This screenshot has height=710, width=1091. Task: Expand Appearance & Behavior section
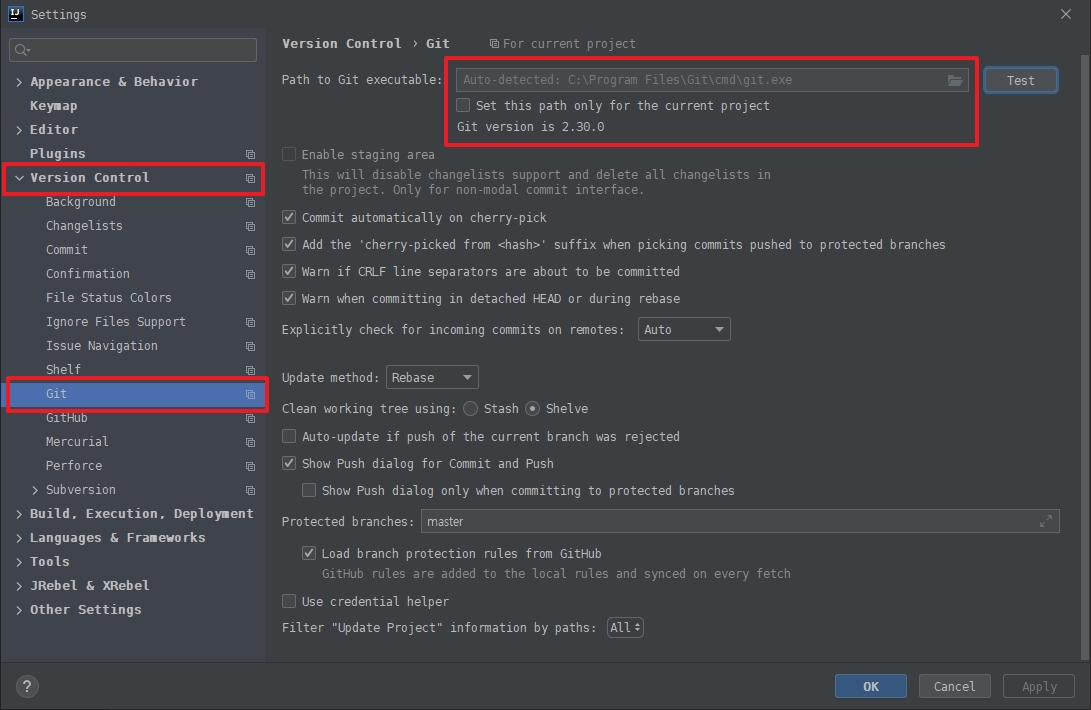point(19,82)
